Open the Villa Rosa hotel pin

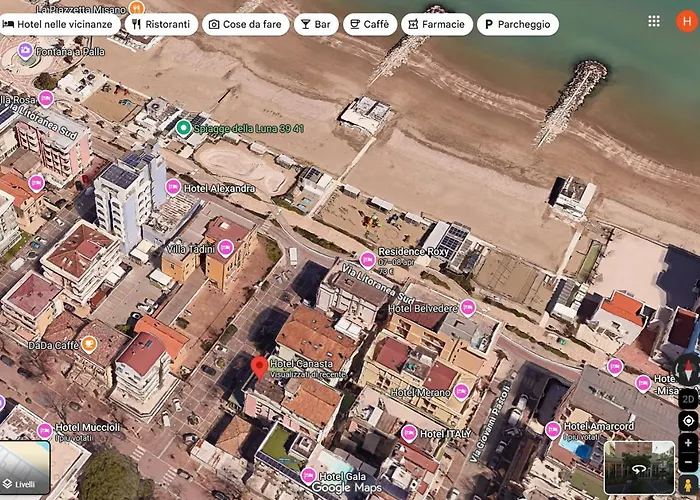(46, 99)
